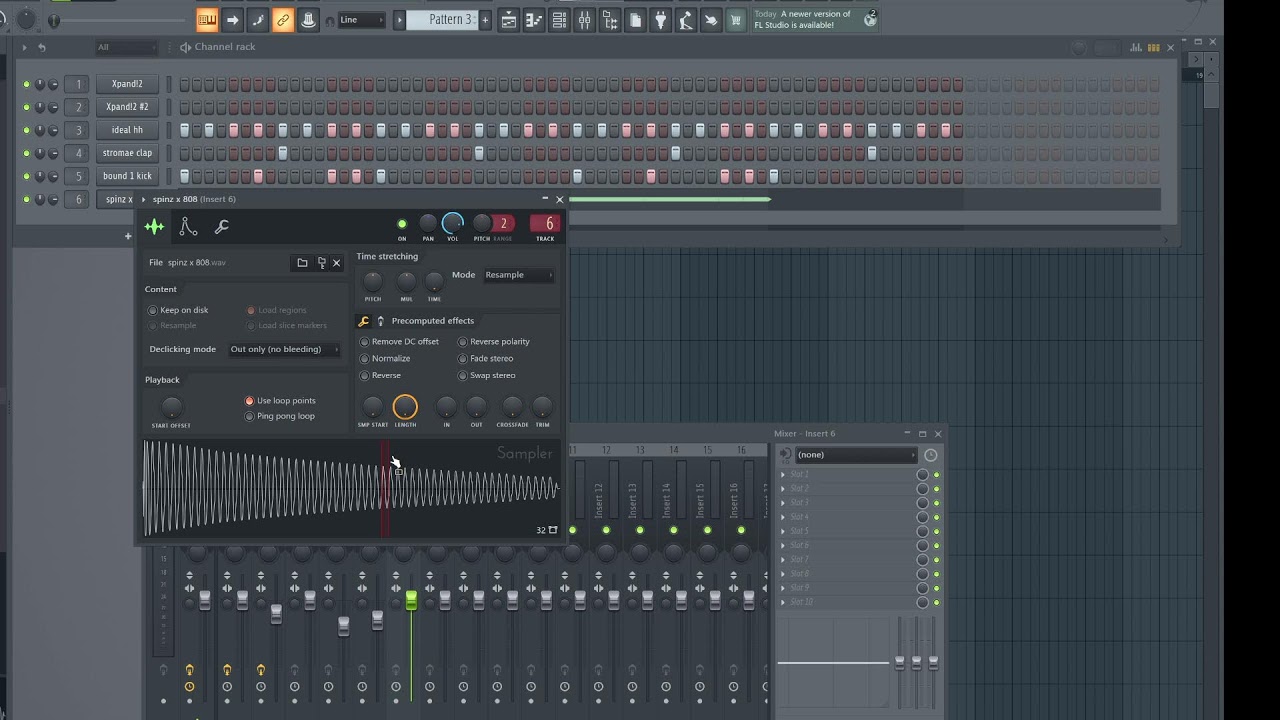Open the Browser view toolbar icon
This screenshot has width=1280, height=720.
tap(609, 20)
